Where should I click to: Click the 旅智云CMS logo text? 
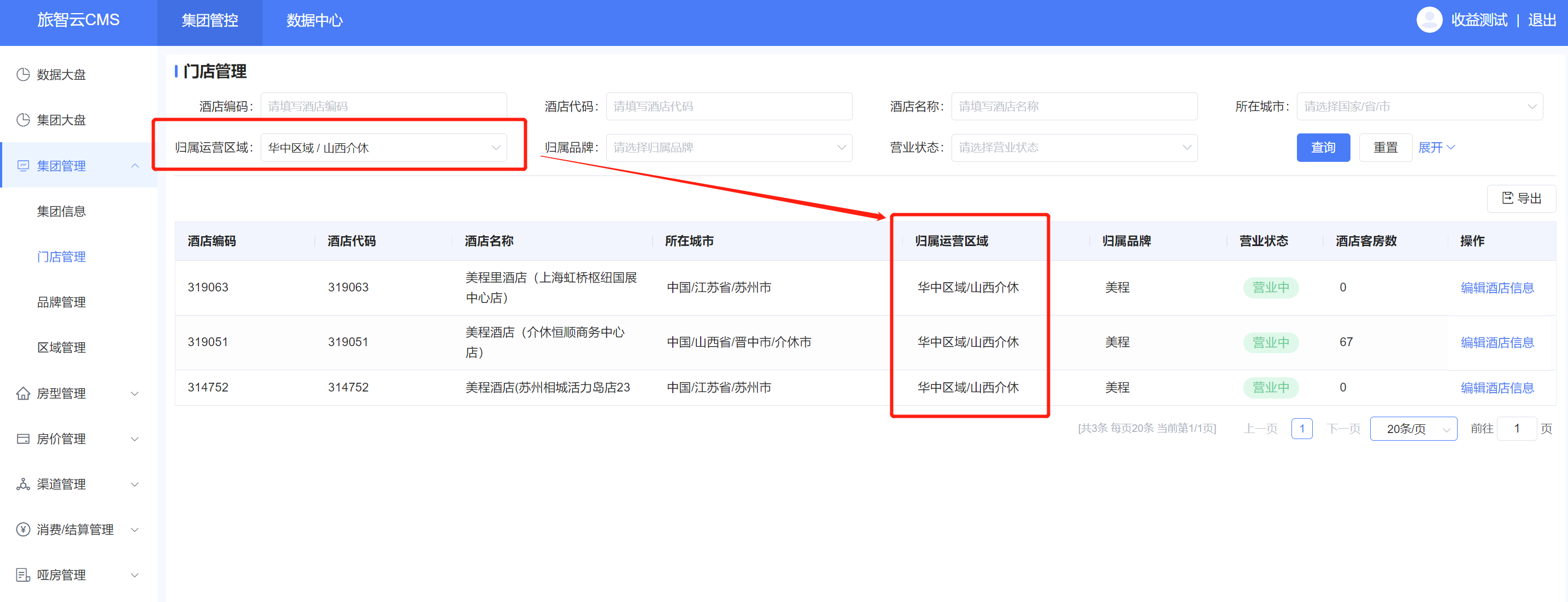click(79, 20)
